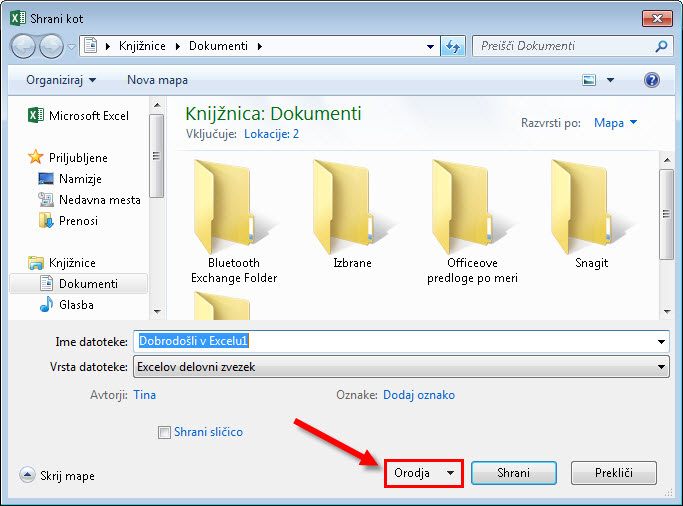This screenshot has width=683, height=506.
Task: Select partially visible folder in second row
Action: (x=222, y=306)
